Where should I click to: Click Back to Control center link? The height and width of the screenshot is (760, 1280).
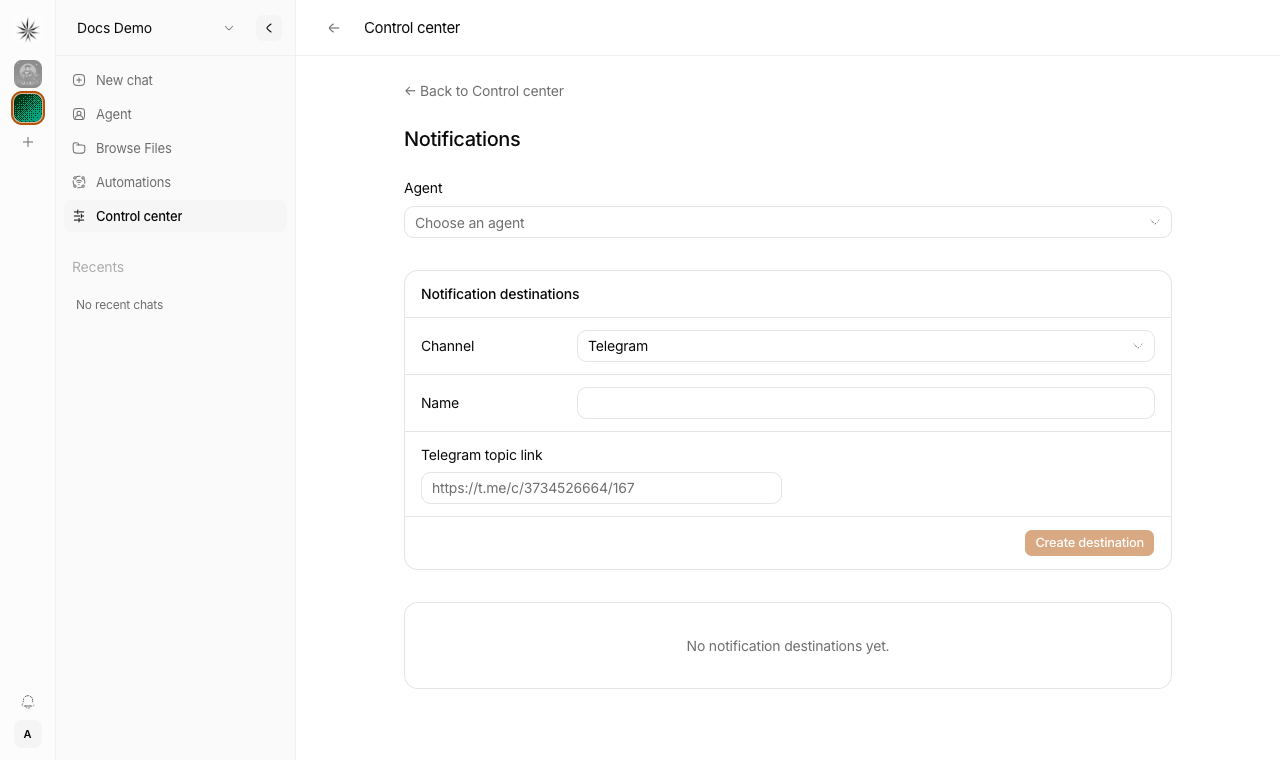484,91
